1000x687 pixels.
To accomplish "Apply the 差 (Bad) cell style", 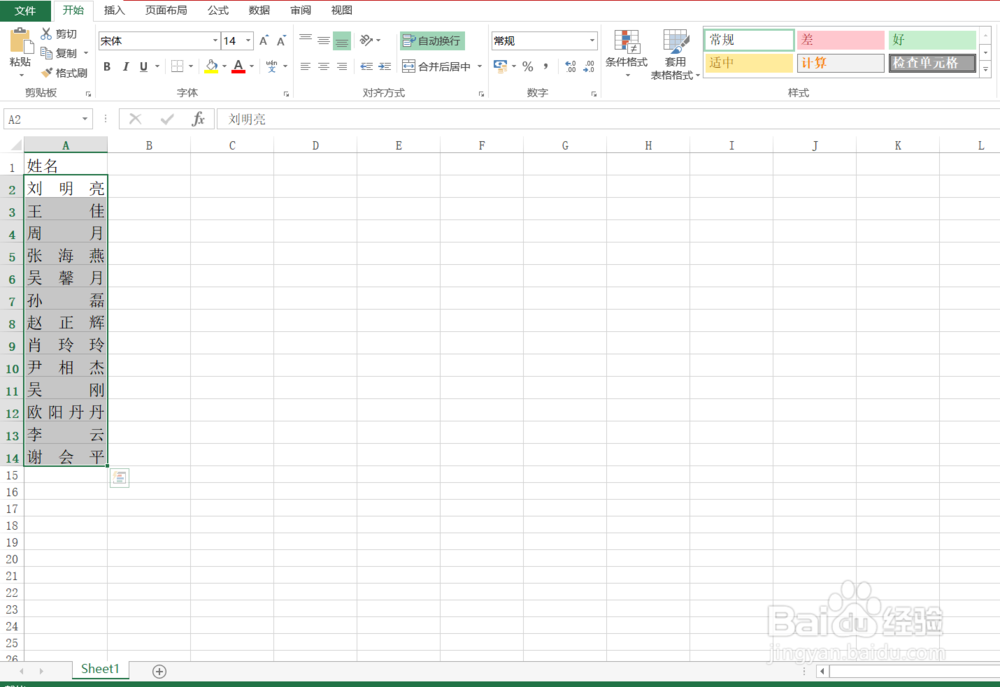I will coord(841,40).
